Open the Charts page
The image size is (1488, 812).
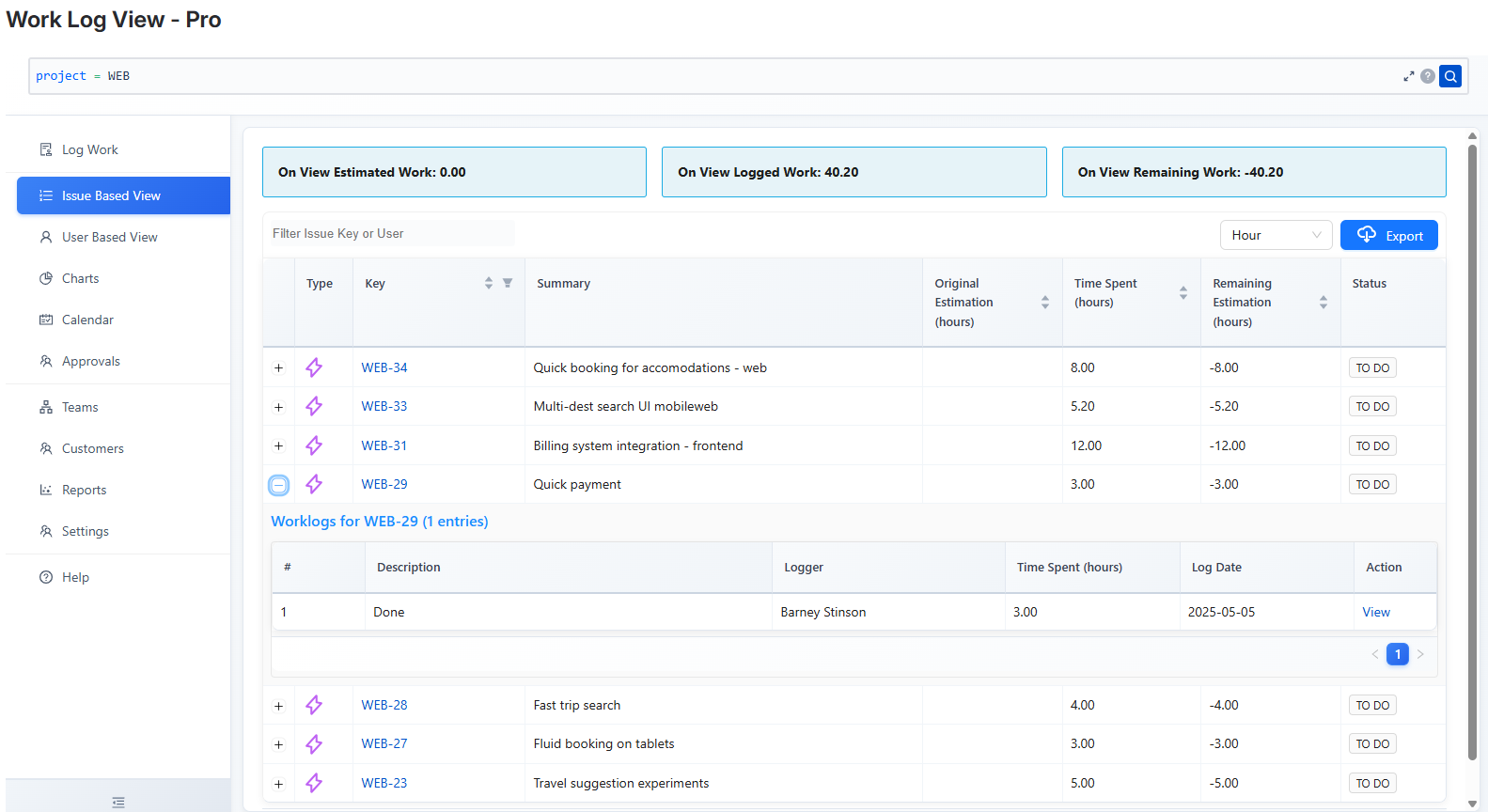[x=80, y=278]
